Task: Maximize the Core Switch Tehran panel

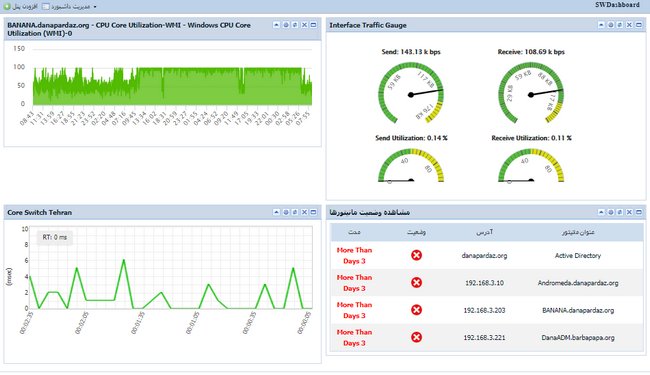Action: [x=313, y=212]
